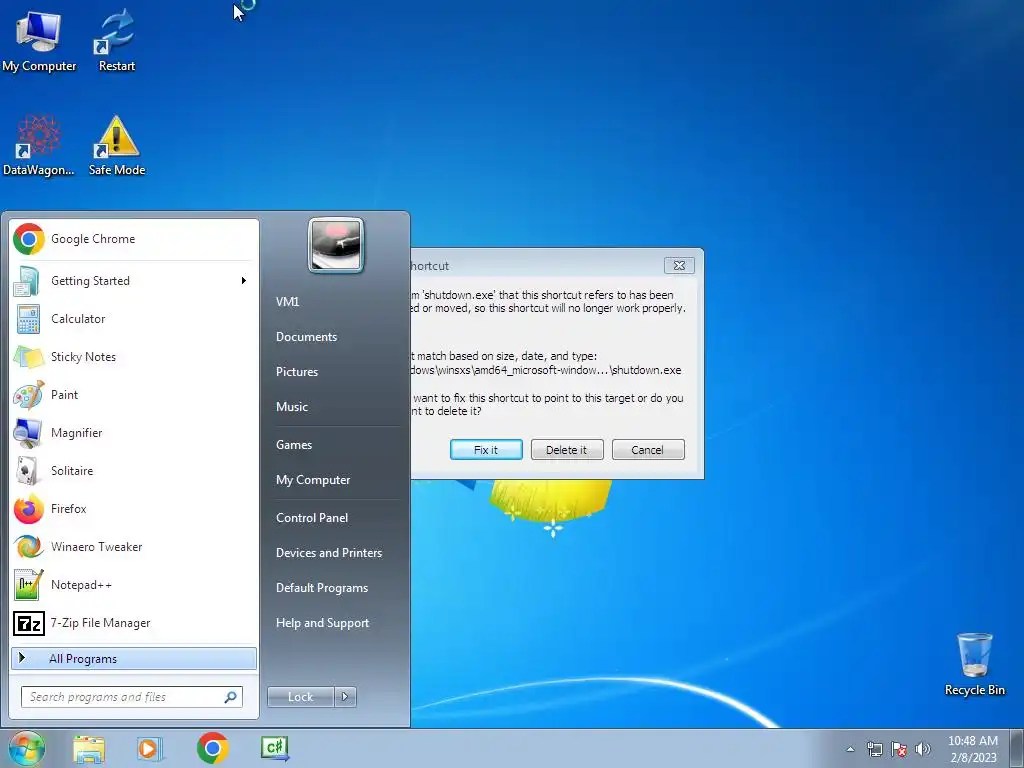Open Windows Media Player from taskbar
Viewport: 1024px width, 768px height.
click(150, 748)
